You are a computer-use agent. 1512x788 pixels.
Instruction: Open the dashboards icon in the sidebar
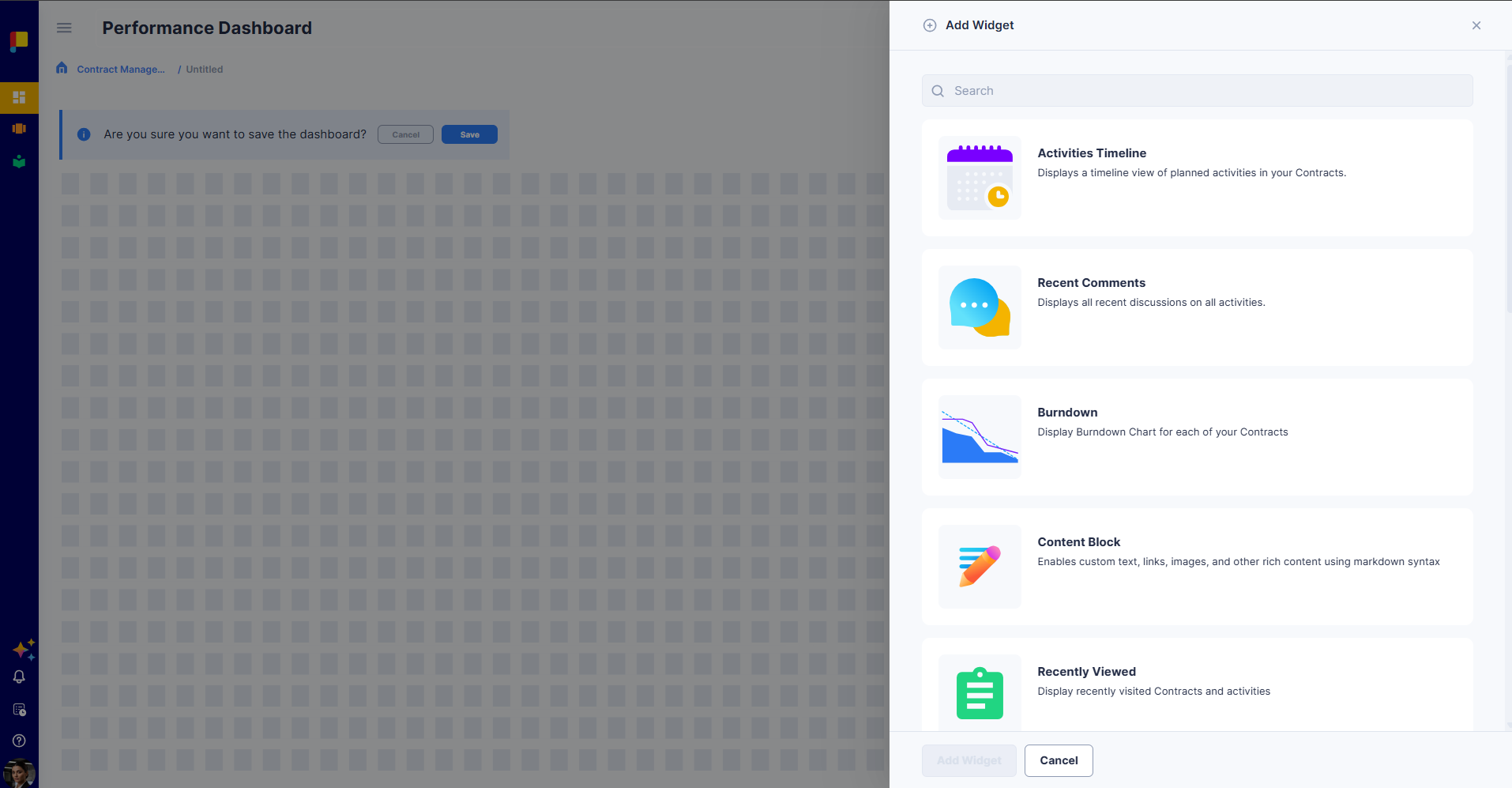(x=19, y=97)
